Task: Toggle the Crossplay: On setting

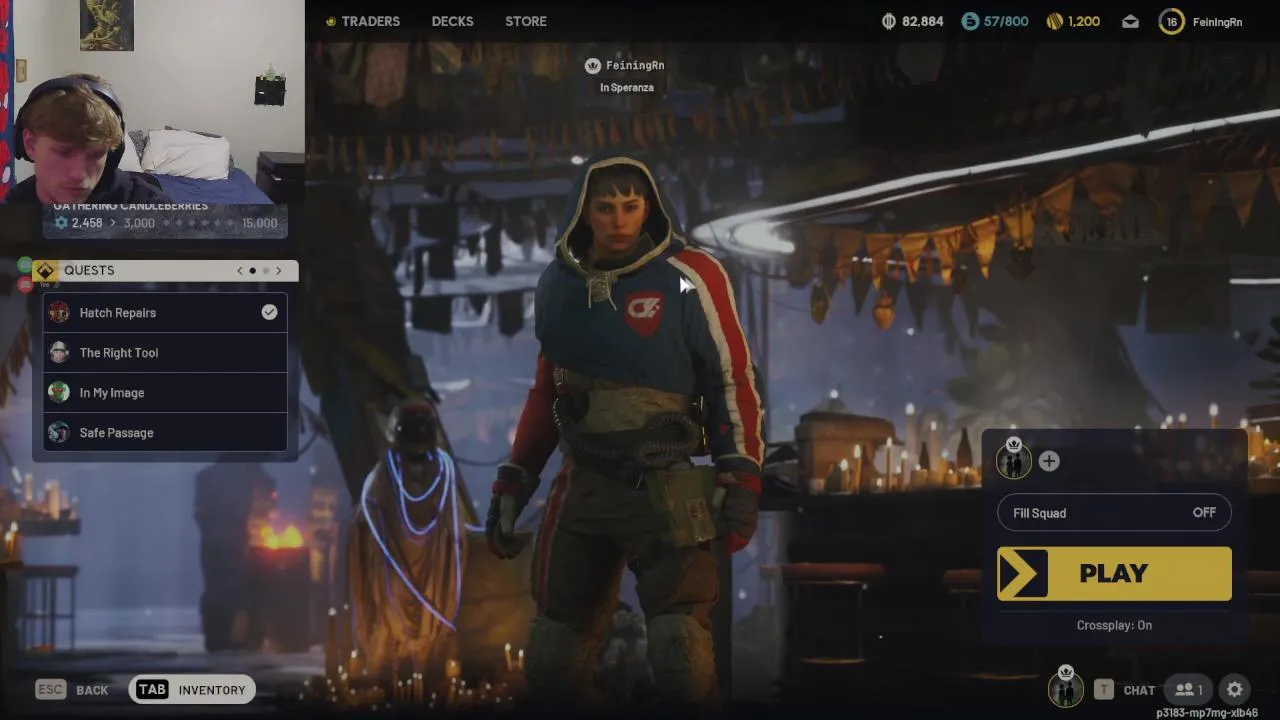Action: (x=1114, y=625)
